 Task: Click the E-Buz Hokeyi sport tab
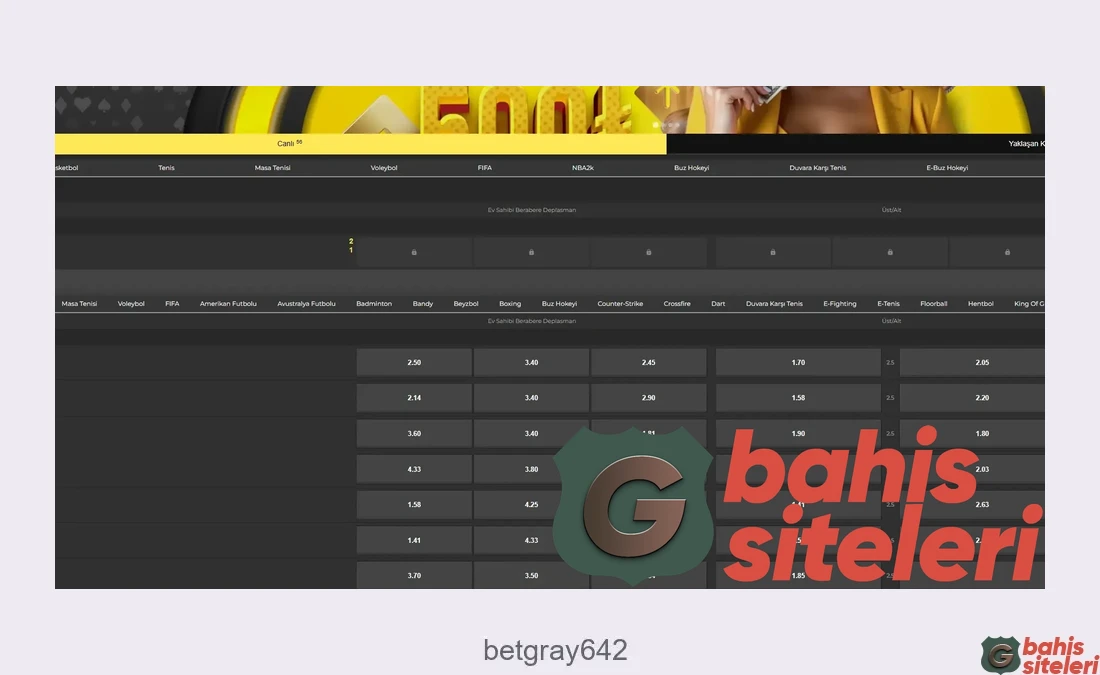click(947, 167)
